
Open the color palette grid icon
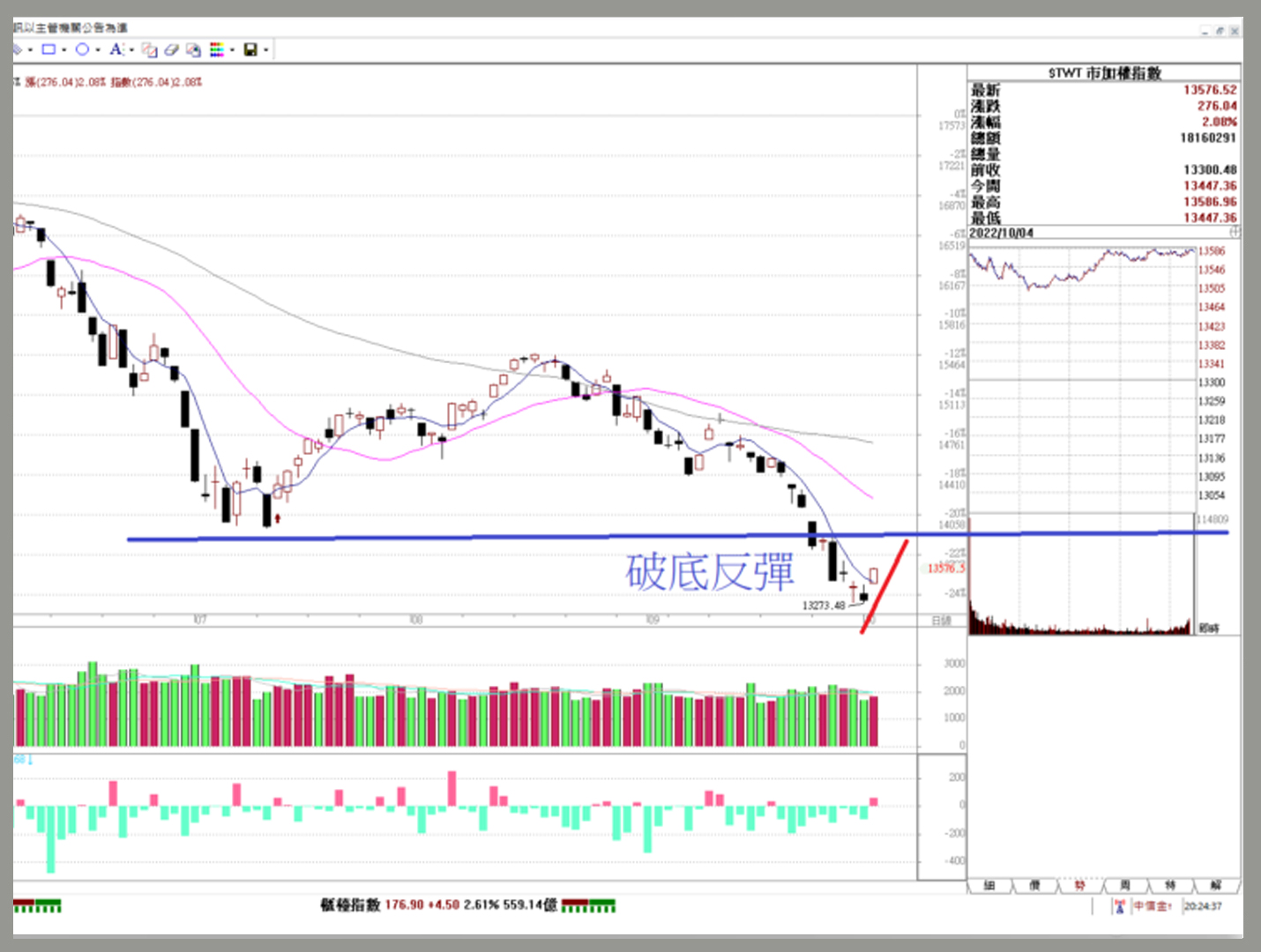(217, 50)
